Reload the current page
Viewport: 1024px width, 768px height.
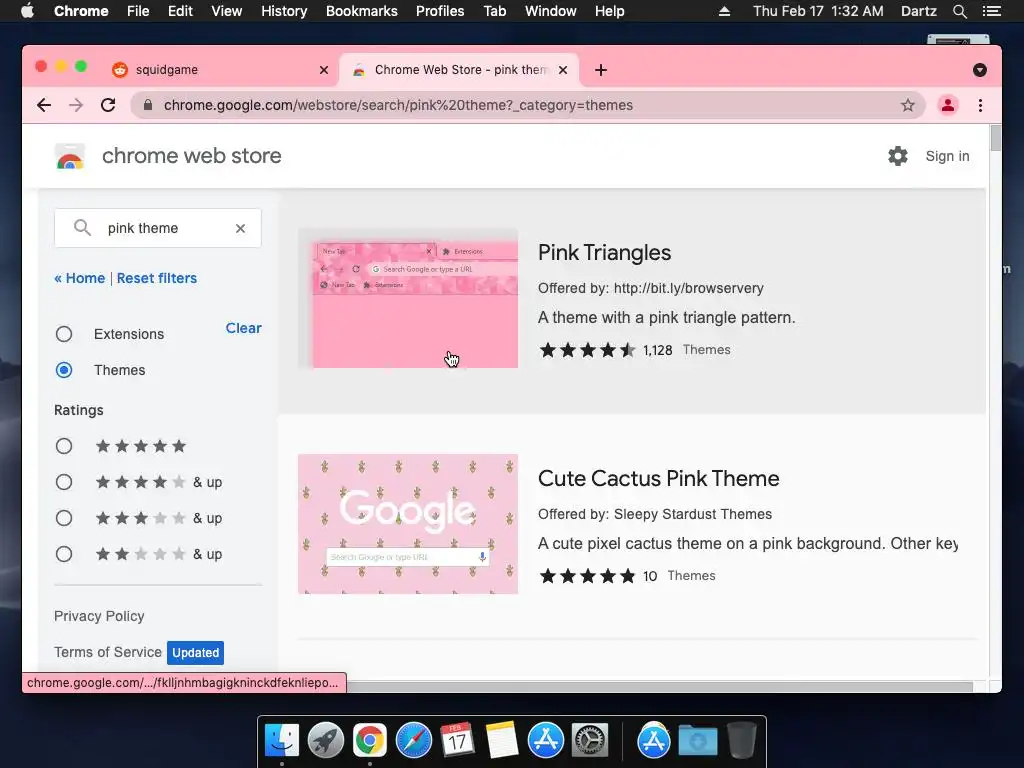coord(108,105)
